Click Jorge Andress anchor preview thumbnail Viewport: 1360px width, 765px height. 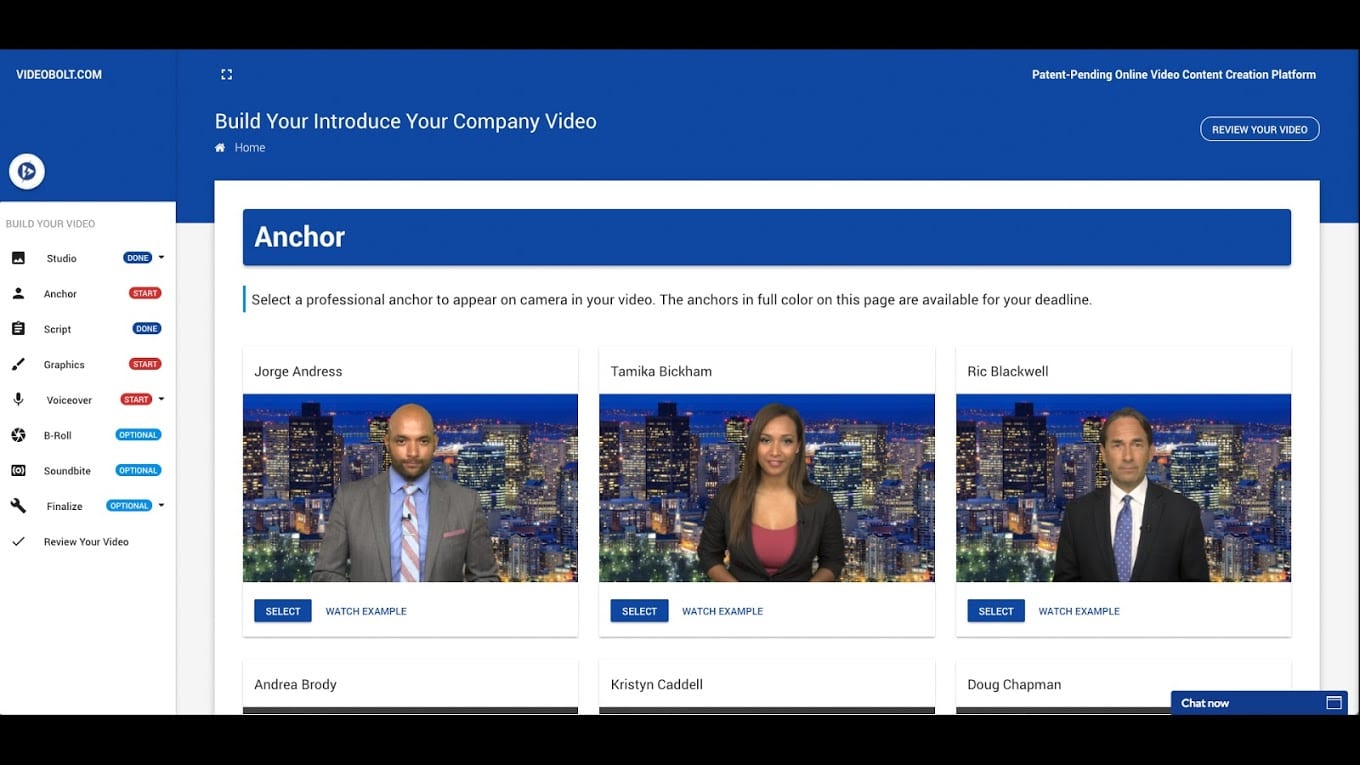[410, 488]
